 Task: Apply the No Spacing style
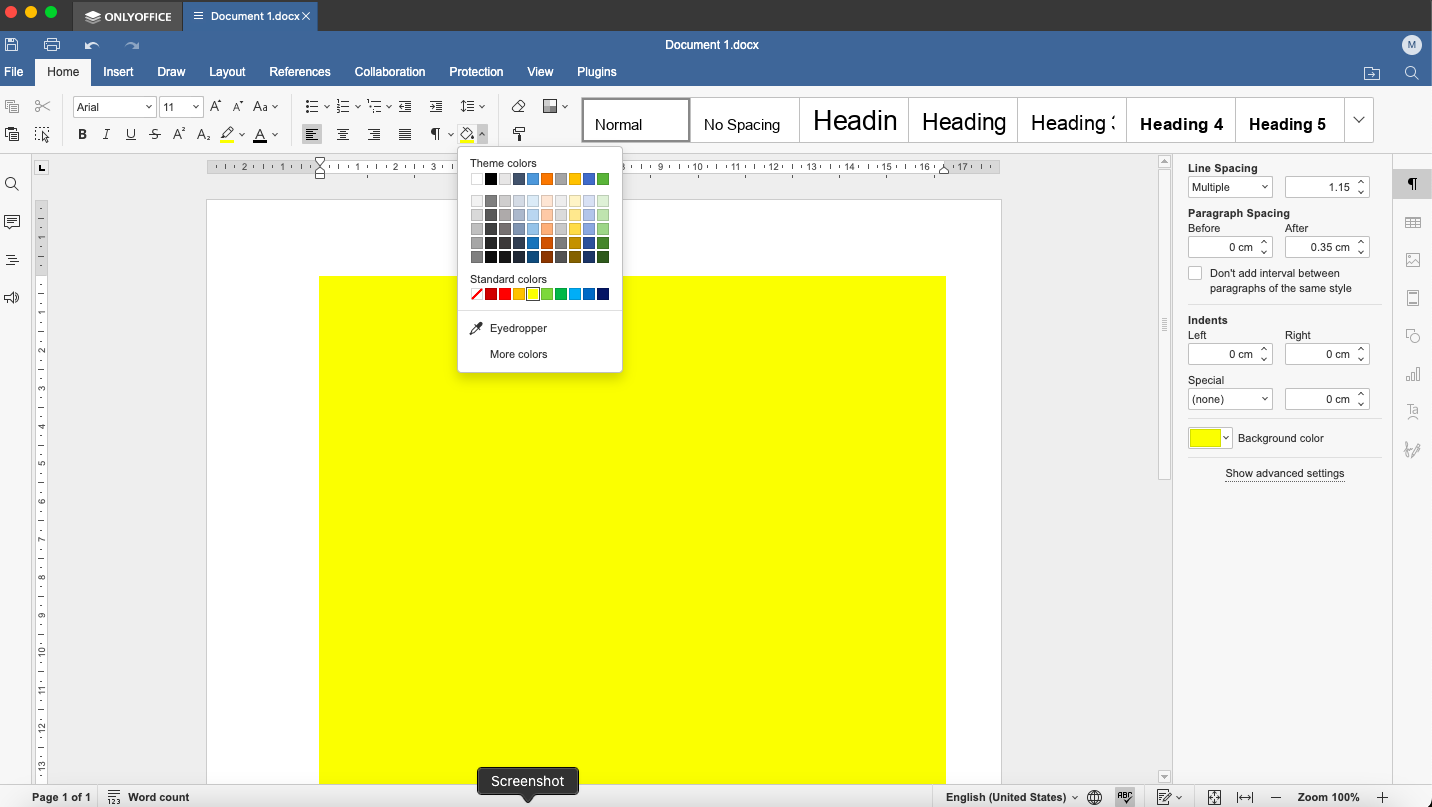tap(742, 120)
